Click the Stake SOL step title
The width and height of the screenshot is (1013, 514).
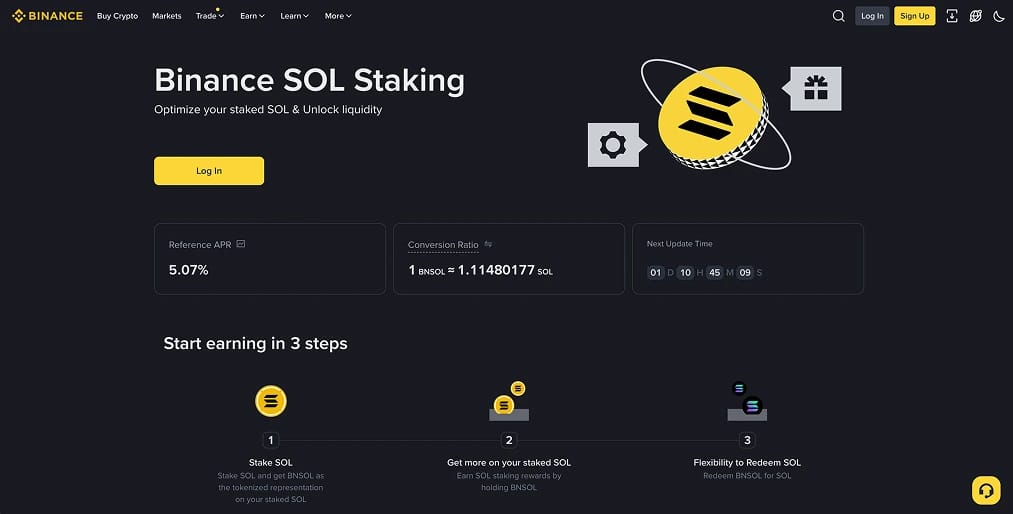[271, 462]
